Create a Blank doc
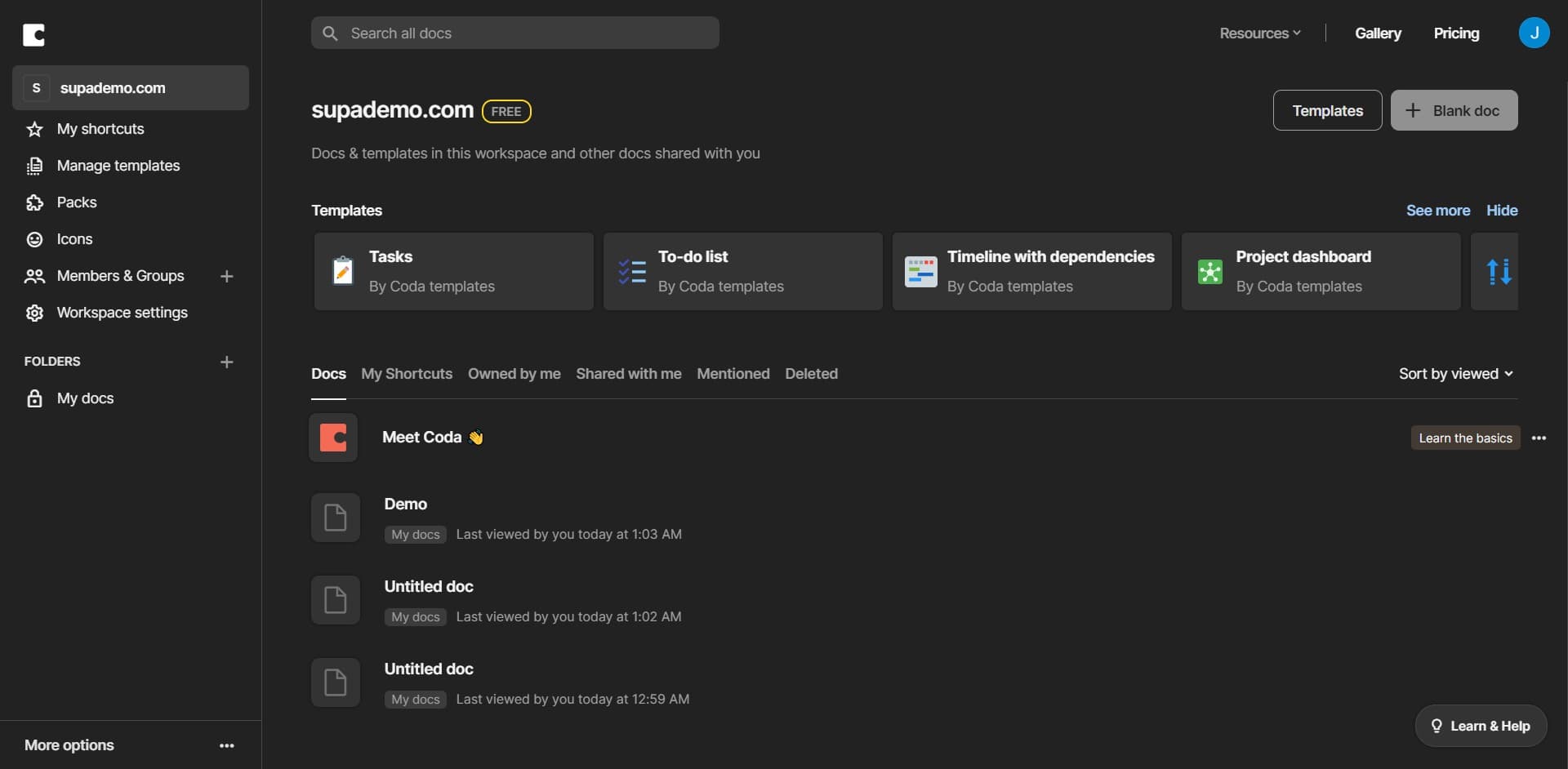 coord(1454,109)
